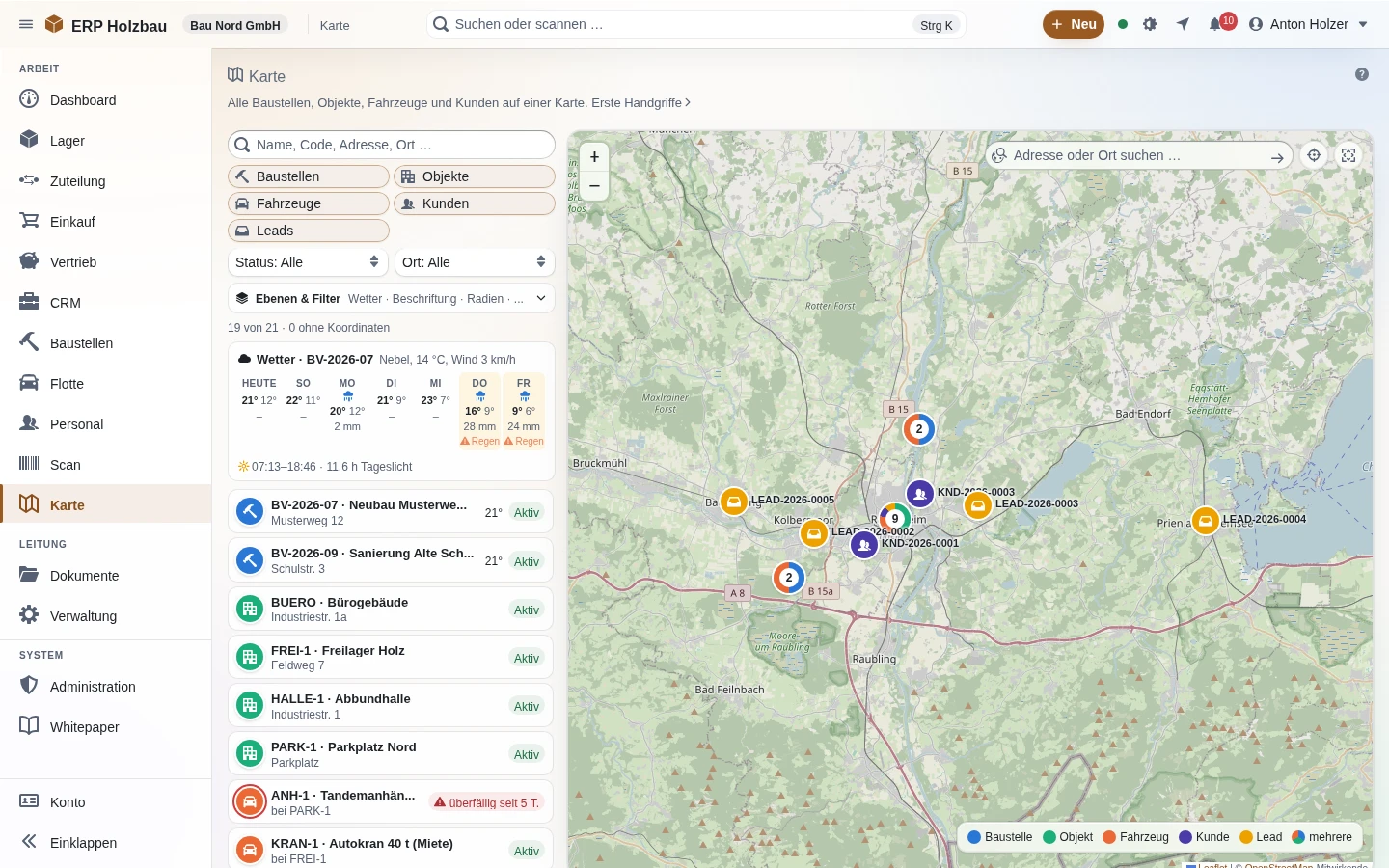Open the hamburger menu icon
The height and width of the screenshot is (868, 1389).
click(26, 25)
